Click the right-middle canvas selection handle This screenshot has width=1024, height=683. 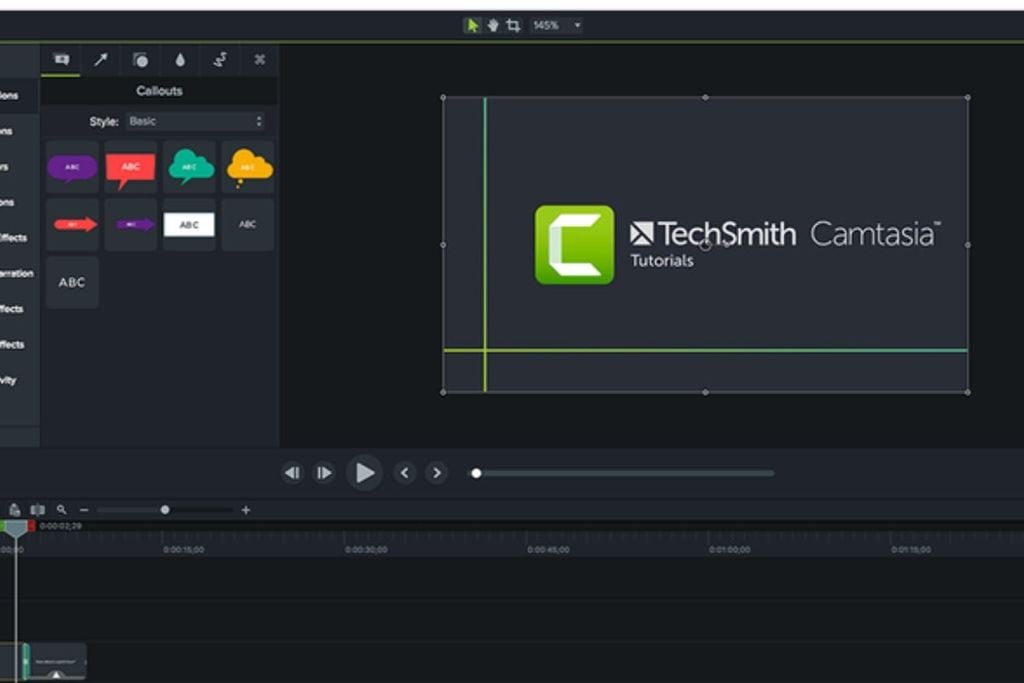[x=968, y=245]
